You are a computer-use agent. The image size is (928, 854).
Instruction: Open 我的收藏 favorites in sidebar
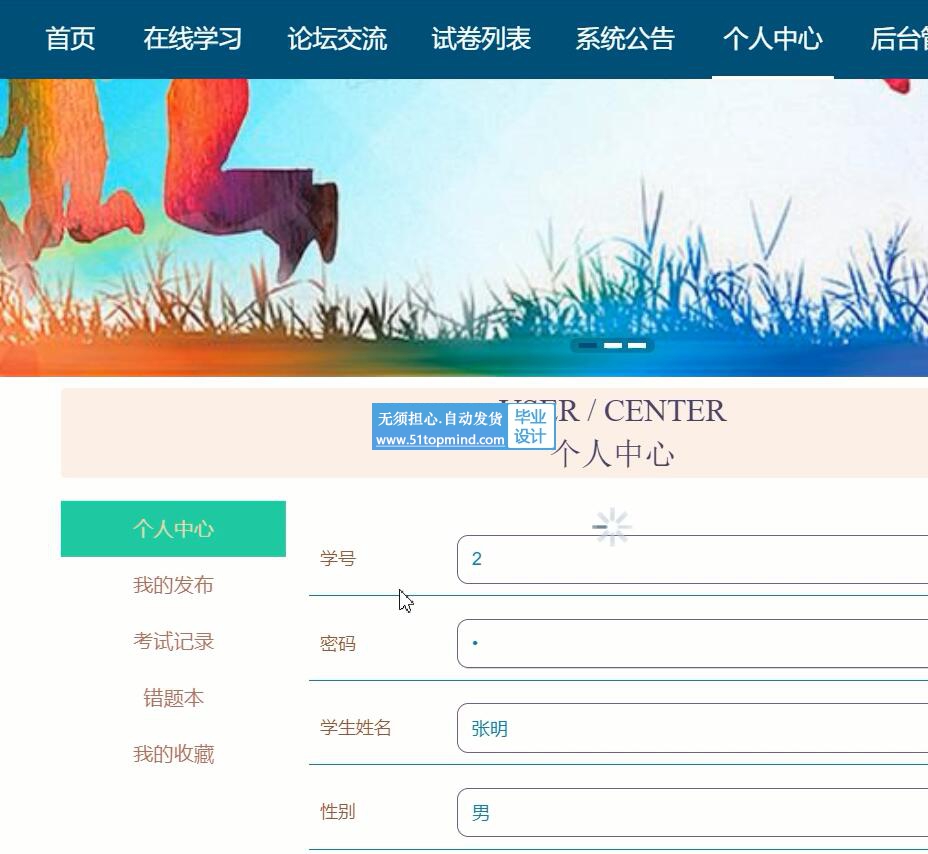[x=173, y=754]
